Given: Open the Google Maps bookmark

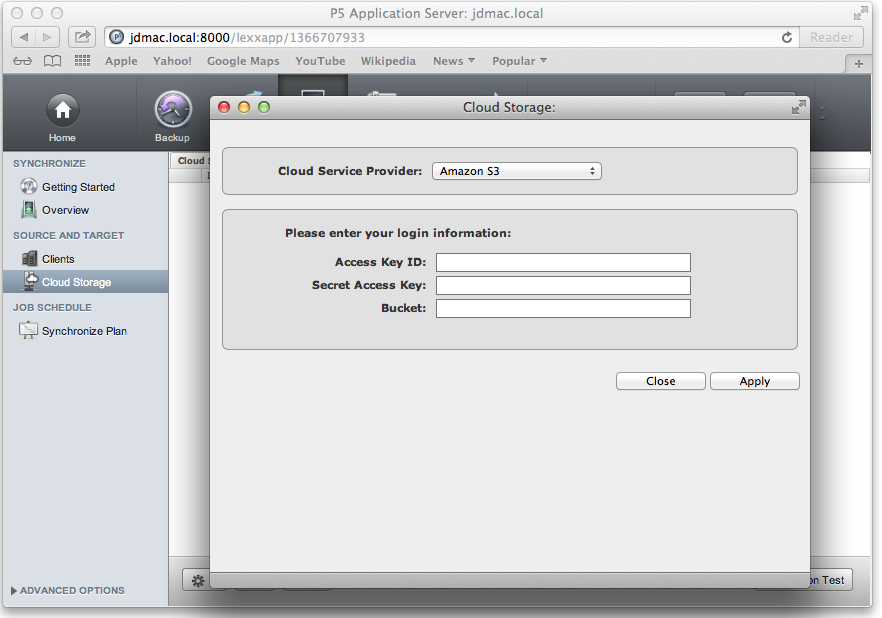Looking at the screenshot, I should pyautogui.click(x=243, y=61).
